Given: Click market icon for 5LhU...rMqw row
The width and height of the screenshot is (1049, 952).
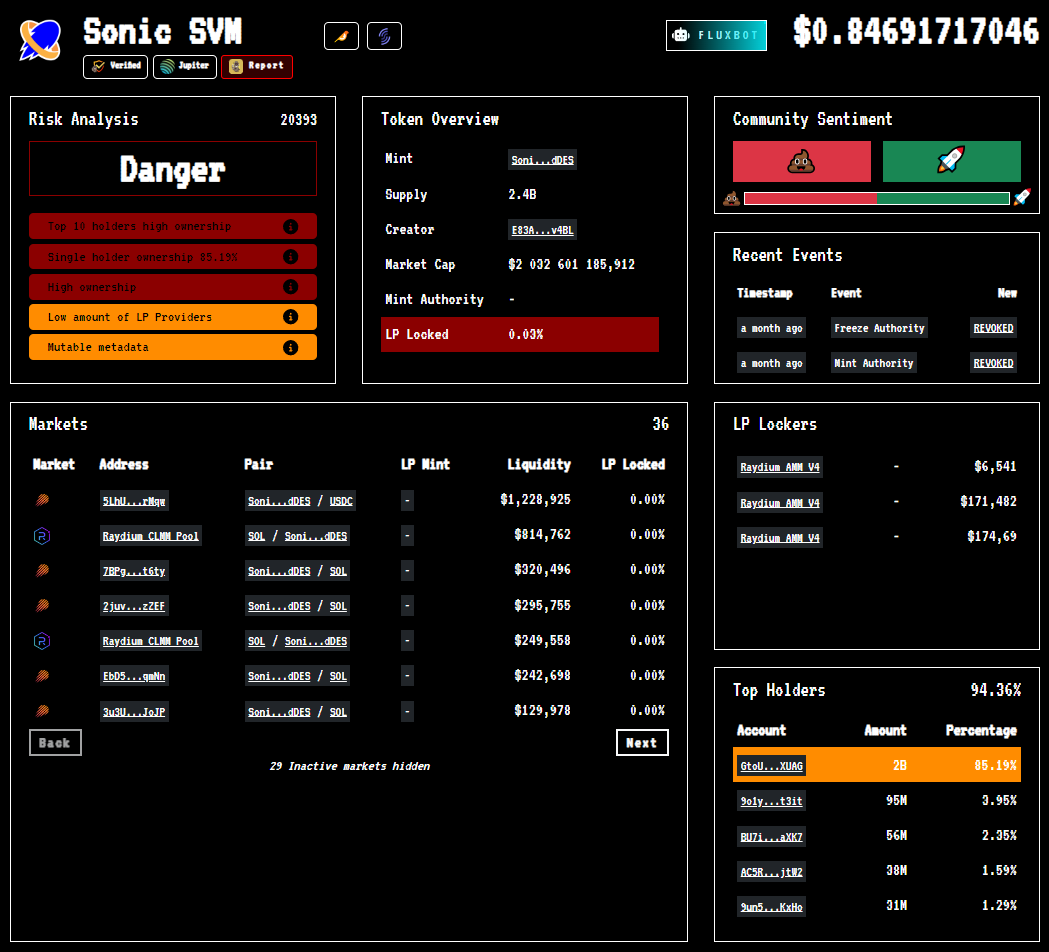Looking at the screenshot, I should click(x=42, y=500).
